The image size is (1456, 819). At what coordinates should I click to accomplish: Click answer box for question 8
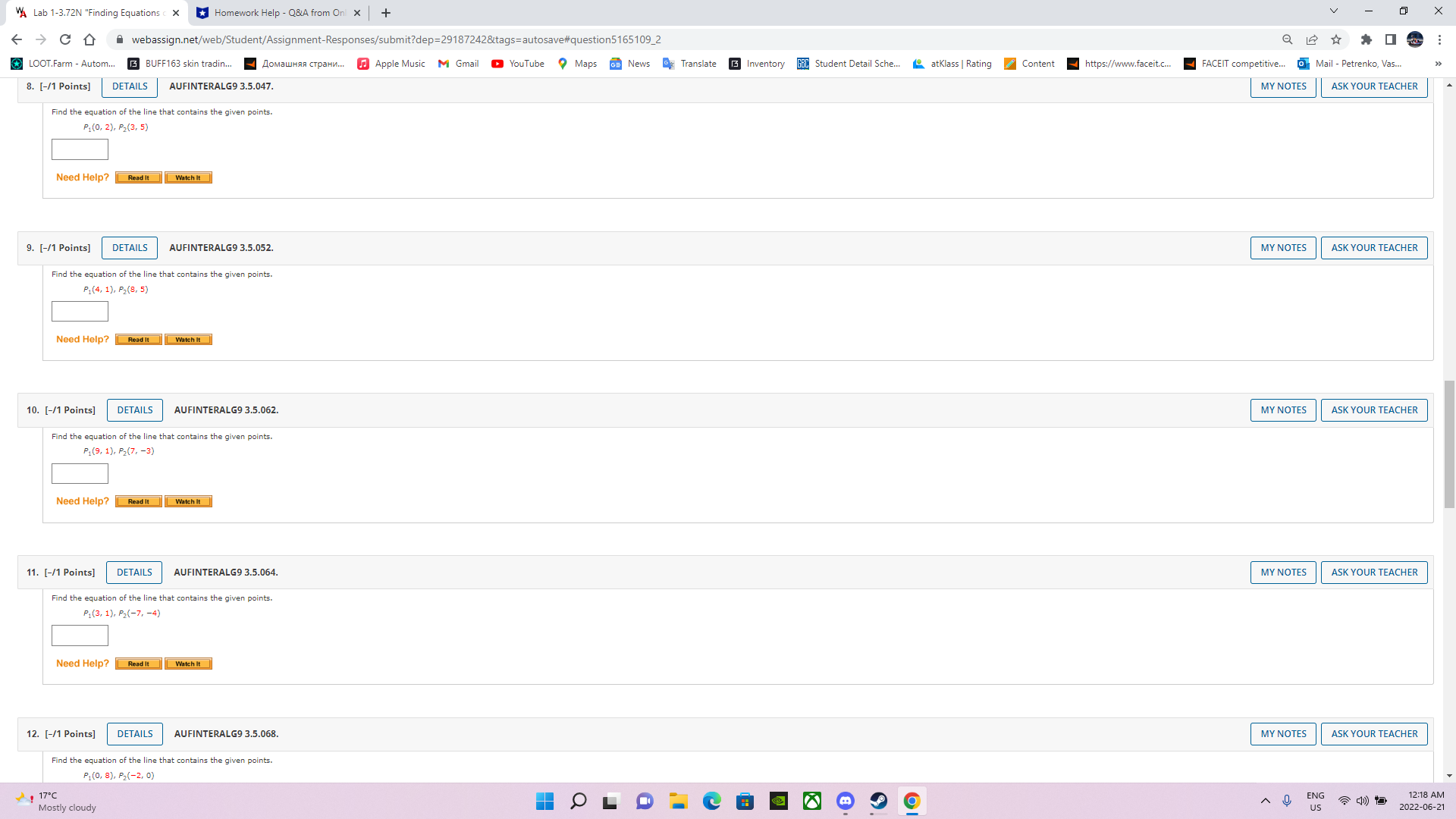(x=80, y=149)
